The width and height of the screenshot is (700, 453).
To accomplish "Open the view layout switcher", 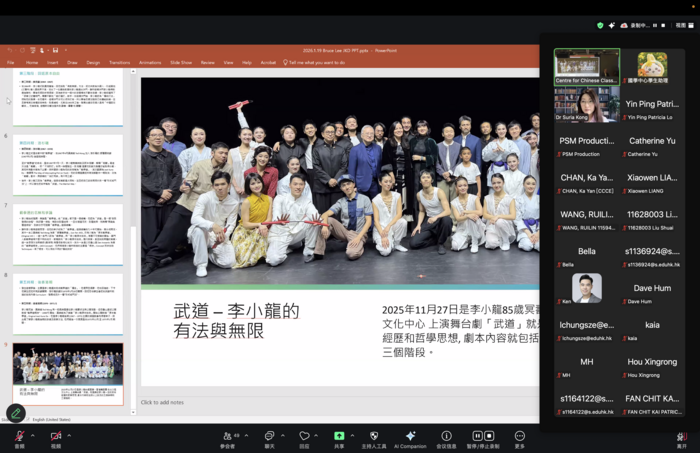I will (x=684, y=25).
